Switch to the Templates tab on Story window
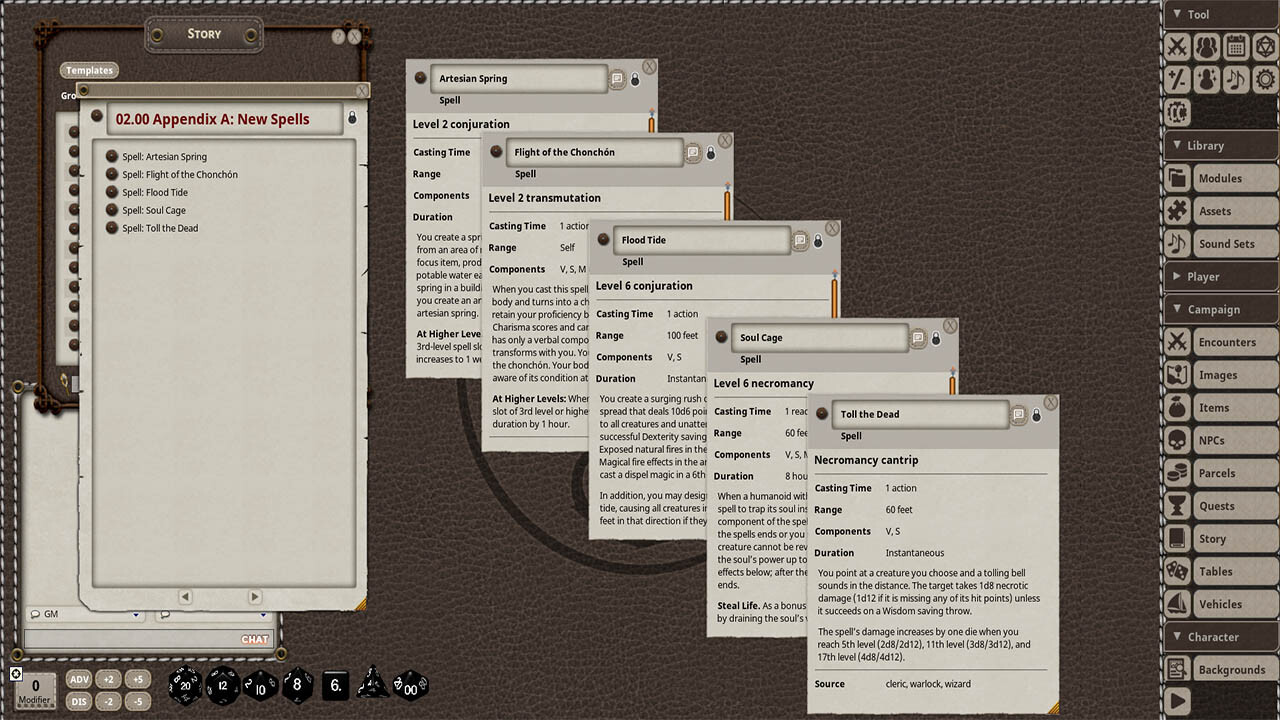The height and width of the screenshot is (720, 1280). [x=89, y=70]
